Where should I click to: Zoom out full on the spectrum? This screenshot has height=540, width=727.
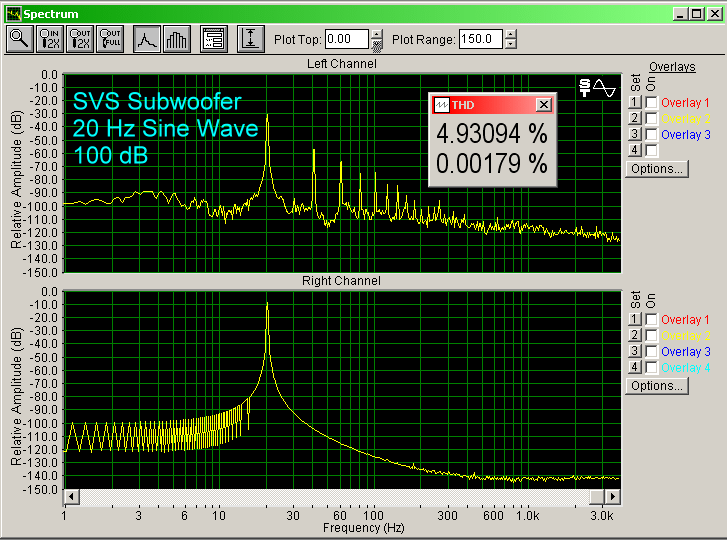[x=111, y=39]
